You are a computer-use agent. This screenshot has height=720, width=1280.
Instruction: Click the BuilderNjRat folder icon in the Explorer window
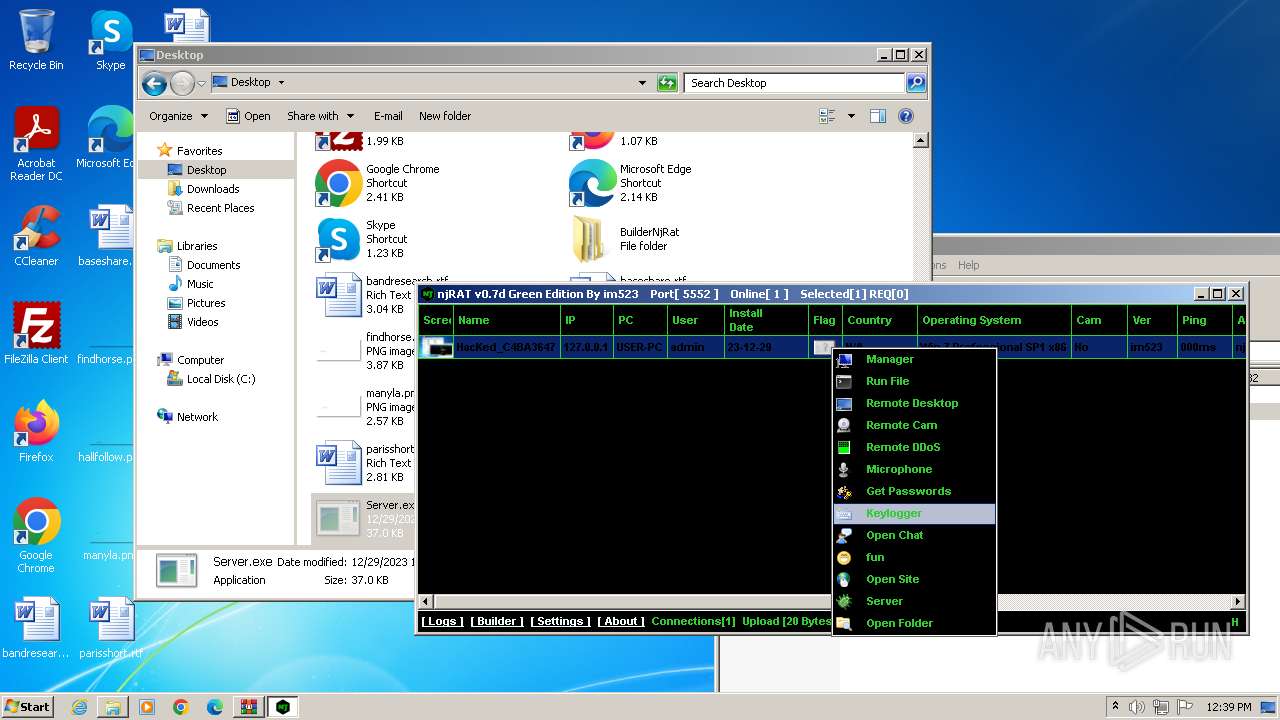coord(592,239)
